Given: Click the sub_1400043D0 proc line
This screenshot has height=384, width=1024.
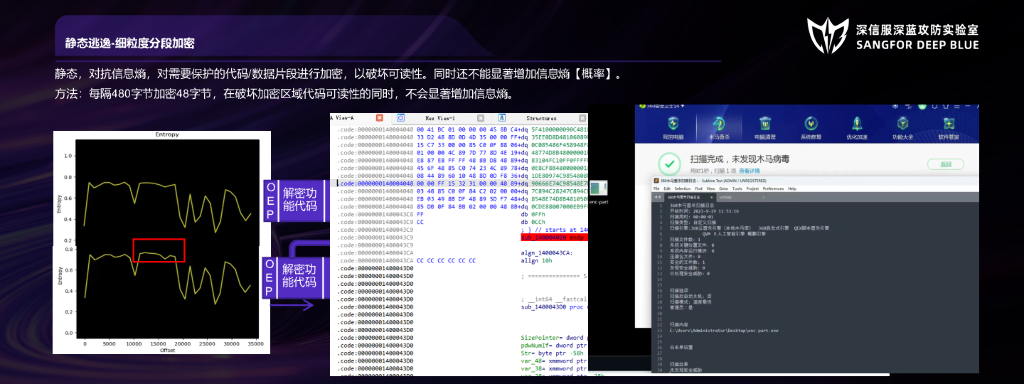Looking at the screenshot, I should [553, 307].
